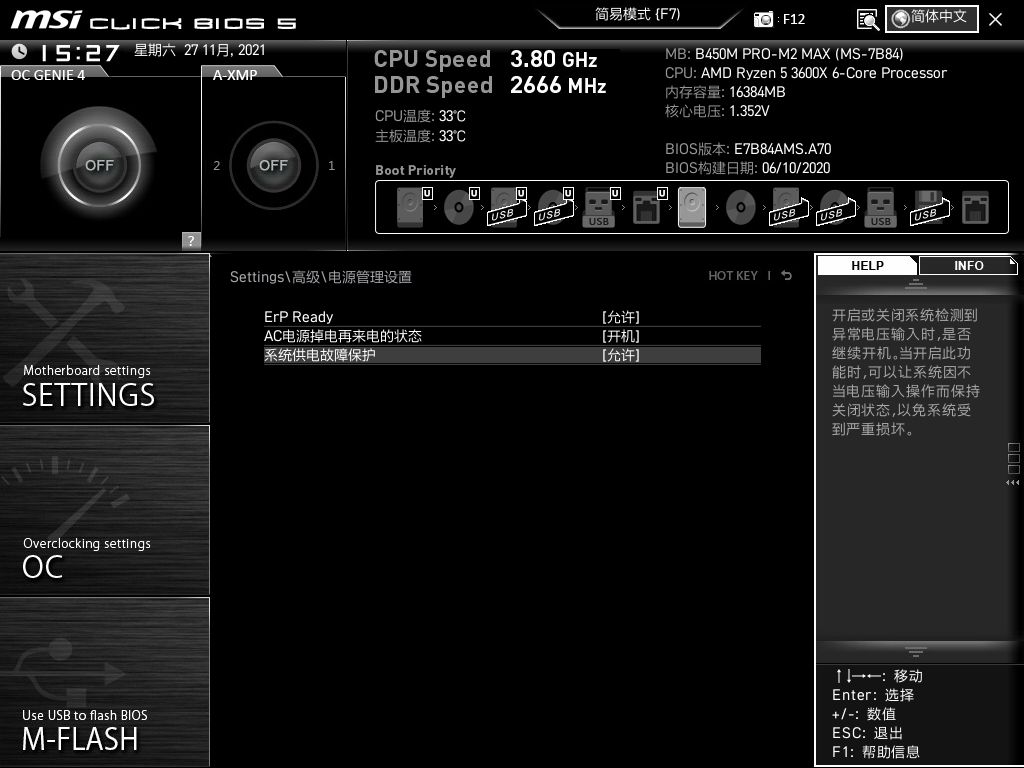
Task: Click the '+/-: 数值' key hint
Action: (863, 714)
